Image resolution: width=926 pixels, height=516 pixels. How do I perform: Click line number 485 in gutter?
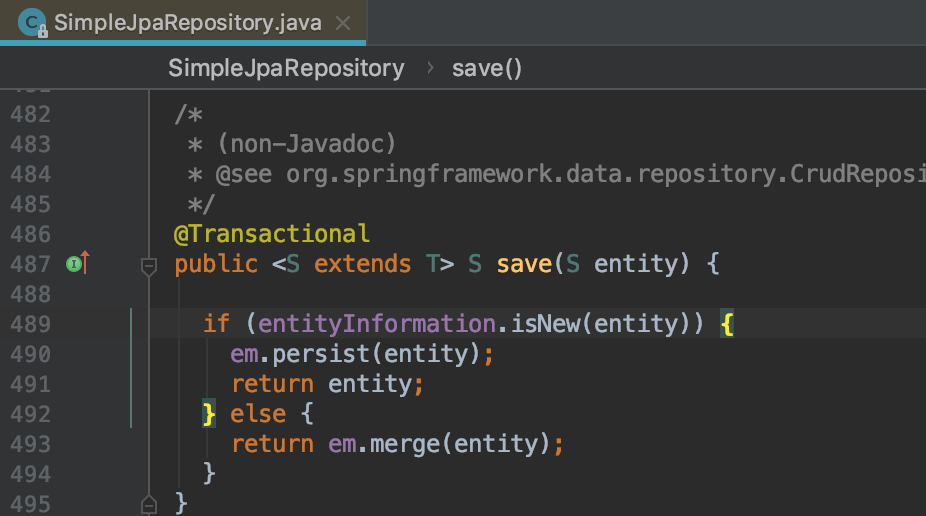coord(31,204)
